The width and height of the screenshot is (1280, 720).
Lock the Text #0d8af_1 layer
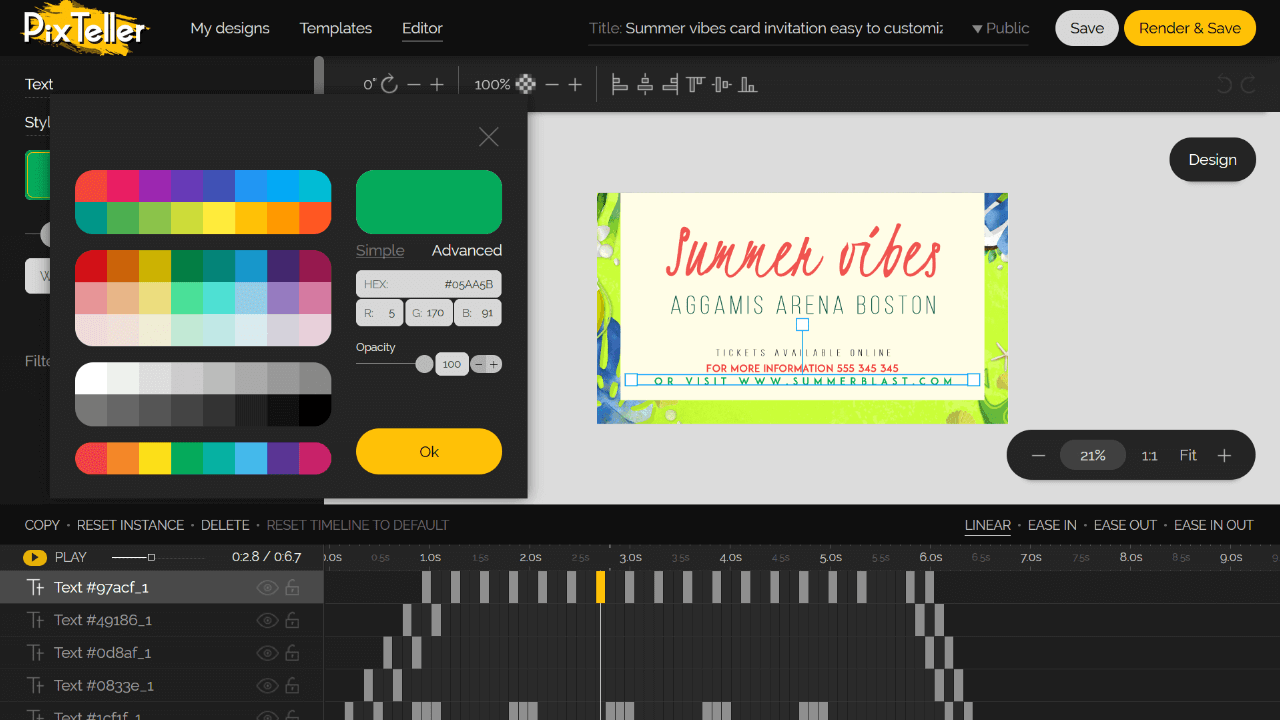293,654
